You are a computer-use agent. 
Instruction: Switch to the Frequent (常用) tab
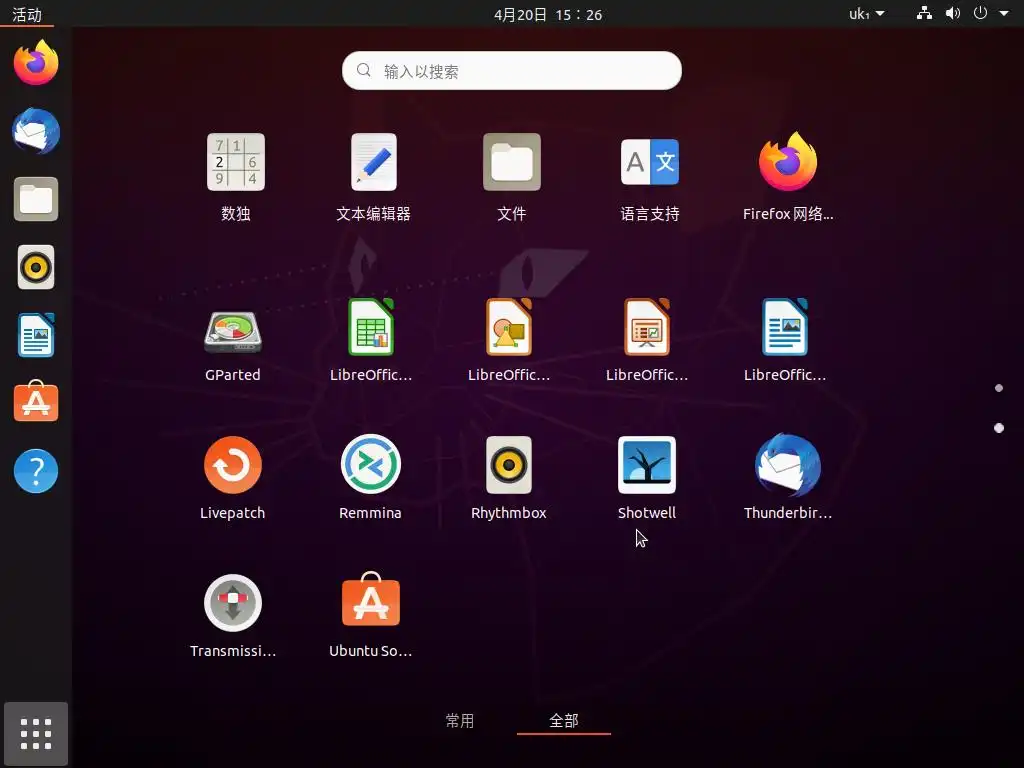pyautogui.click(x=460, y=720)
